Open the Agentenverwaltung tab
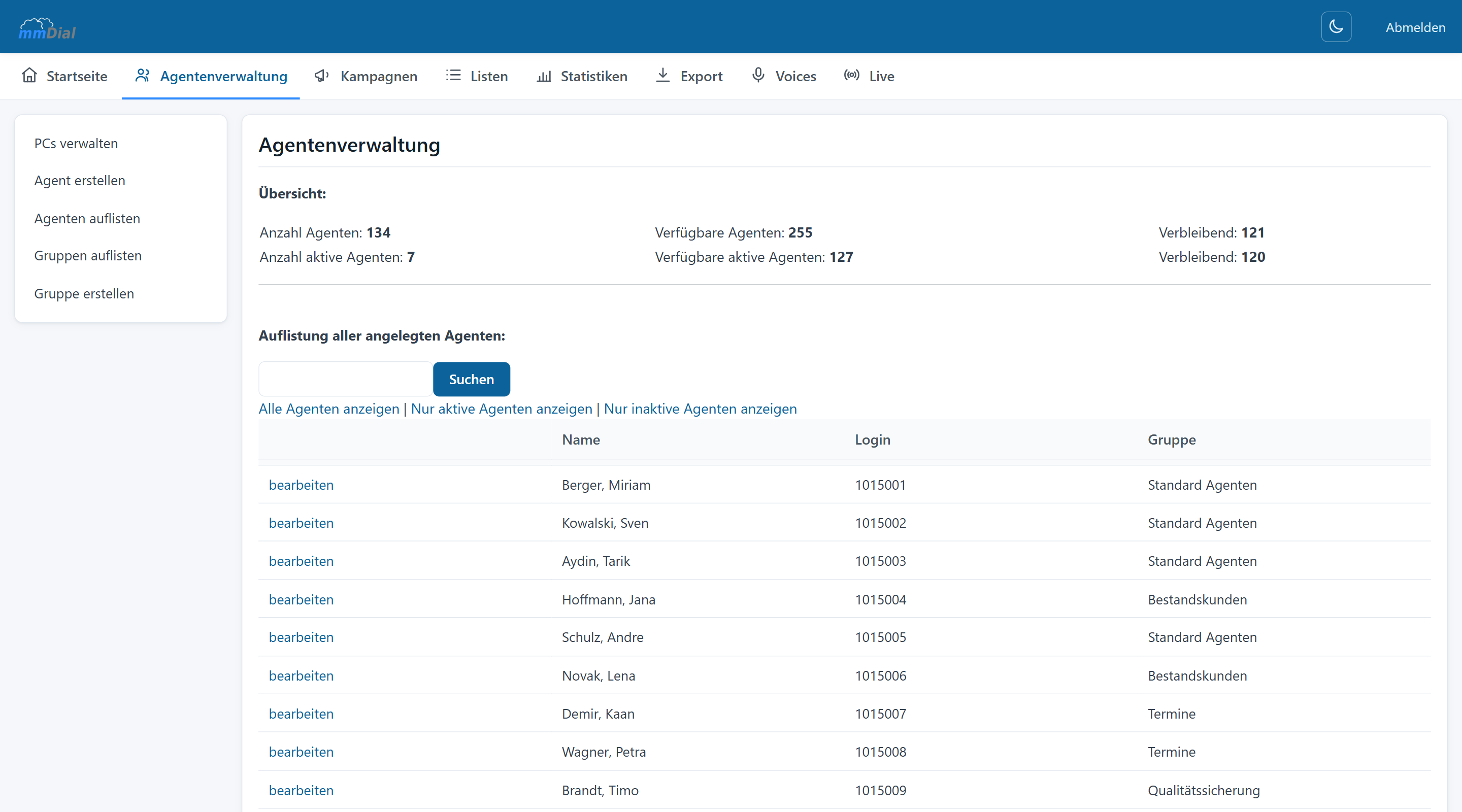The width and height of the screenshot is (1462, 812). coord(211,76)
